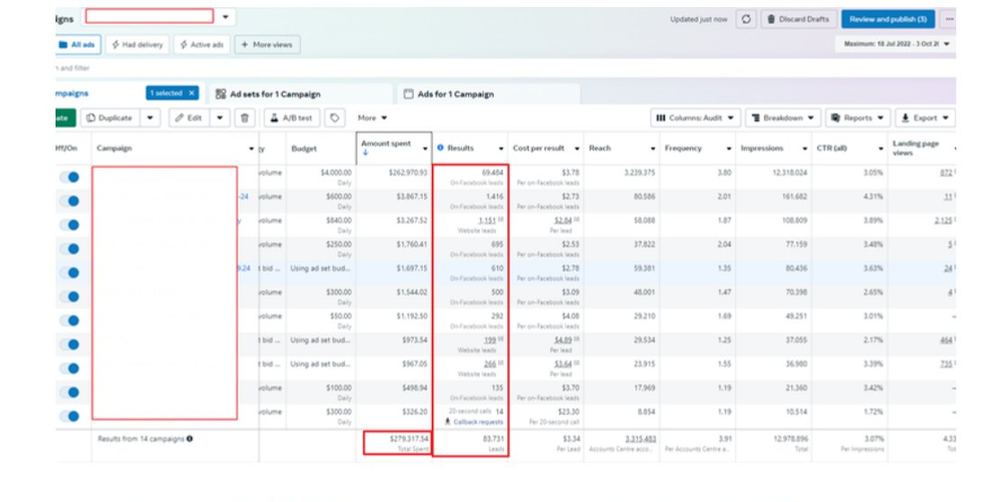This screenshot has width=1000, height=502.
Task: Toggle the campaign with $1,697.15 spent
Action: (70, 272)
